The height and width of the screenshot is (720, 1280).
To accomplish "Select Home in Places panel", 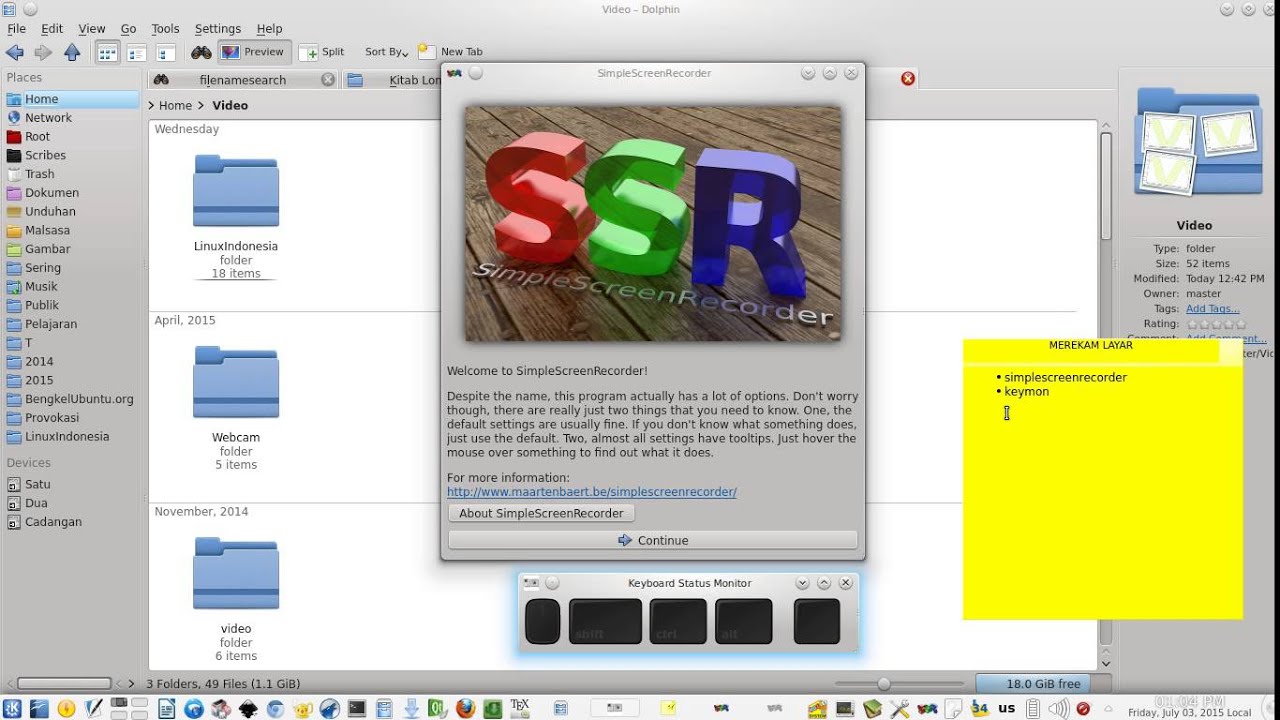I will point(71,99).
